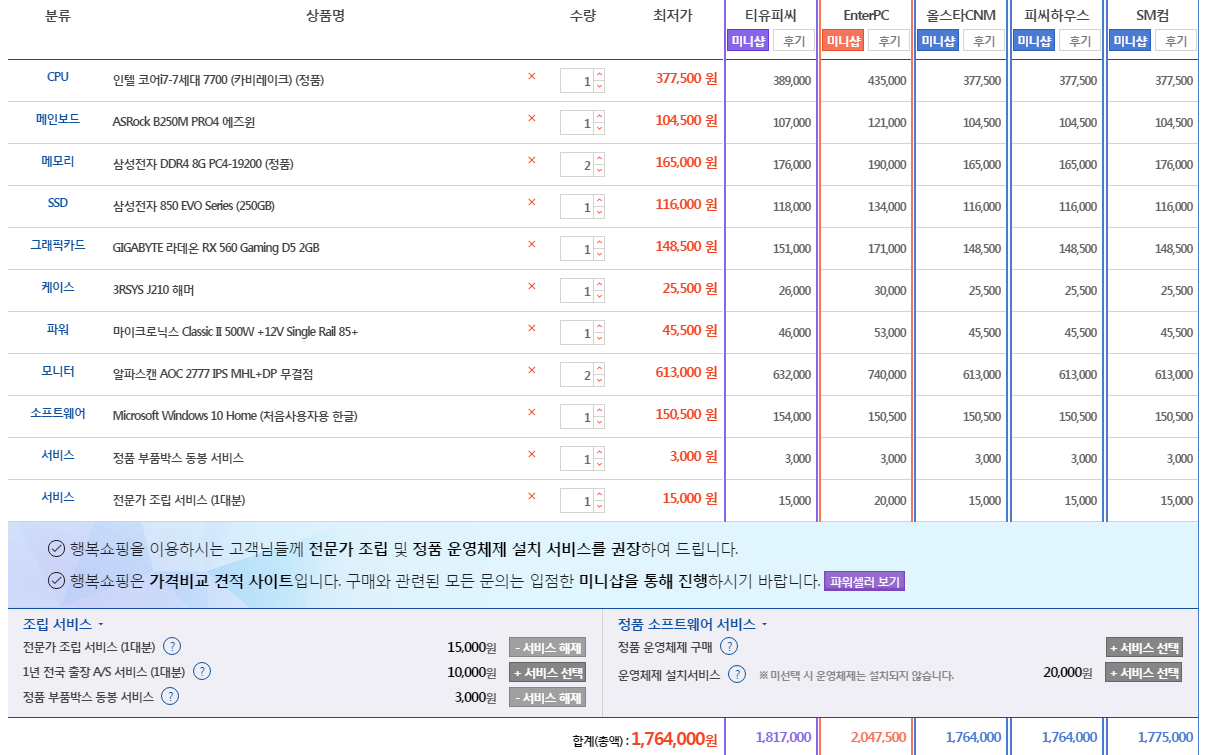Click help icon for 전문가 조립 서비스
Viewport: 1211px width, 755px height.
[171, 647]
